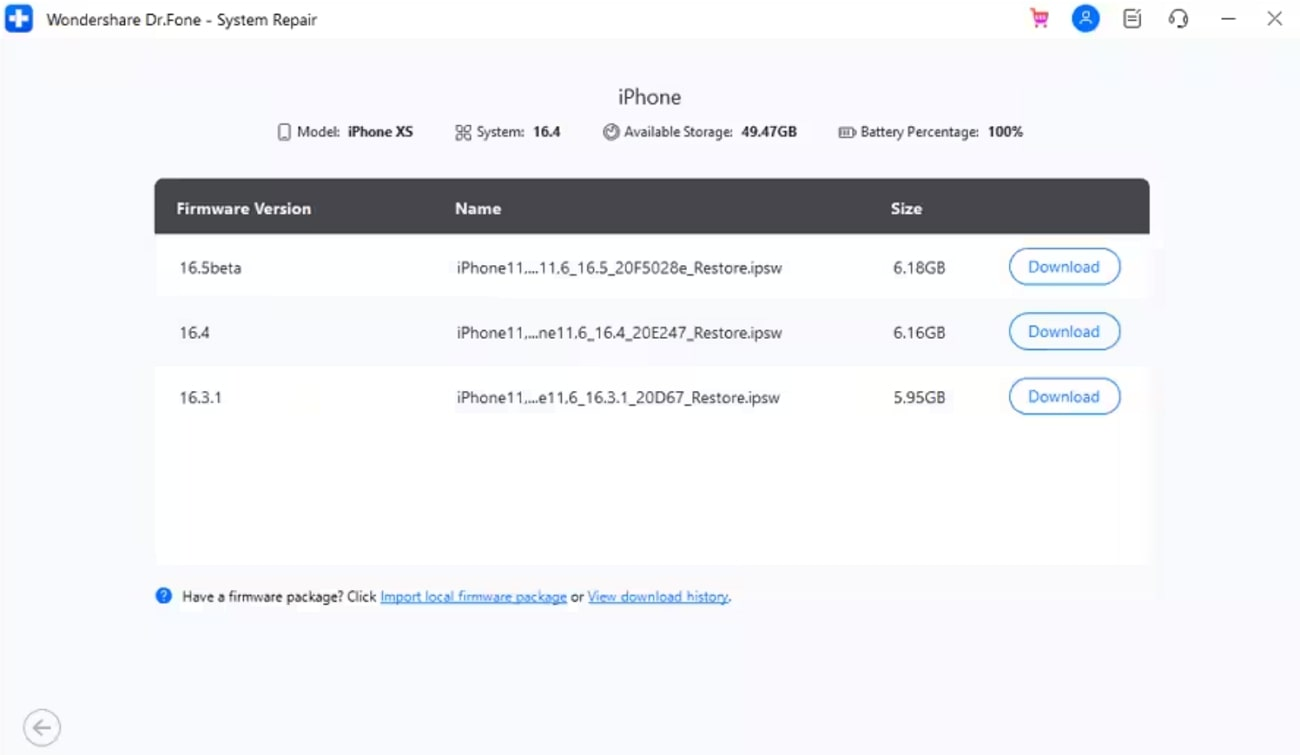Download the 16.4 firmware
This screenshot has width=1300, height=755.
[1063, 332]
